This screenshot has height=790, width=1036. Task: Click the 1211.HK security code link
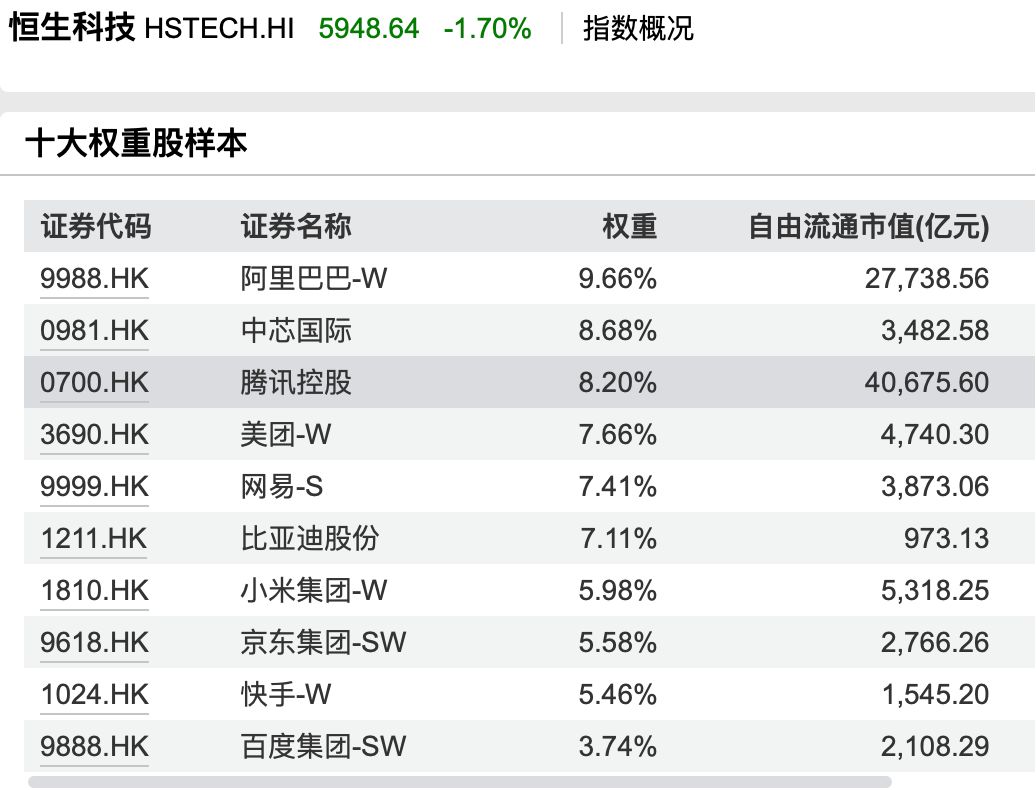[x=94, y=538]
